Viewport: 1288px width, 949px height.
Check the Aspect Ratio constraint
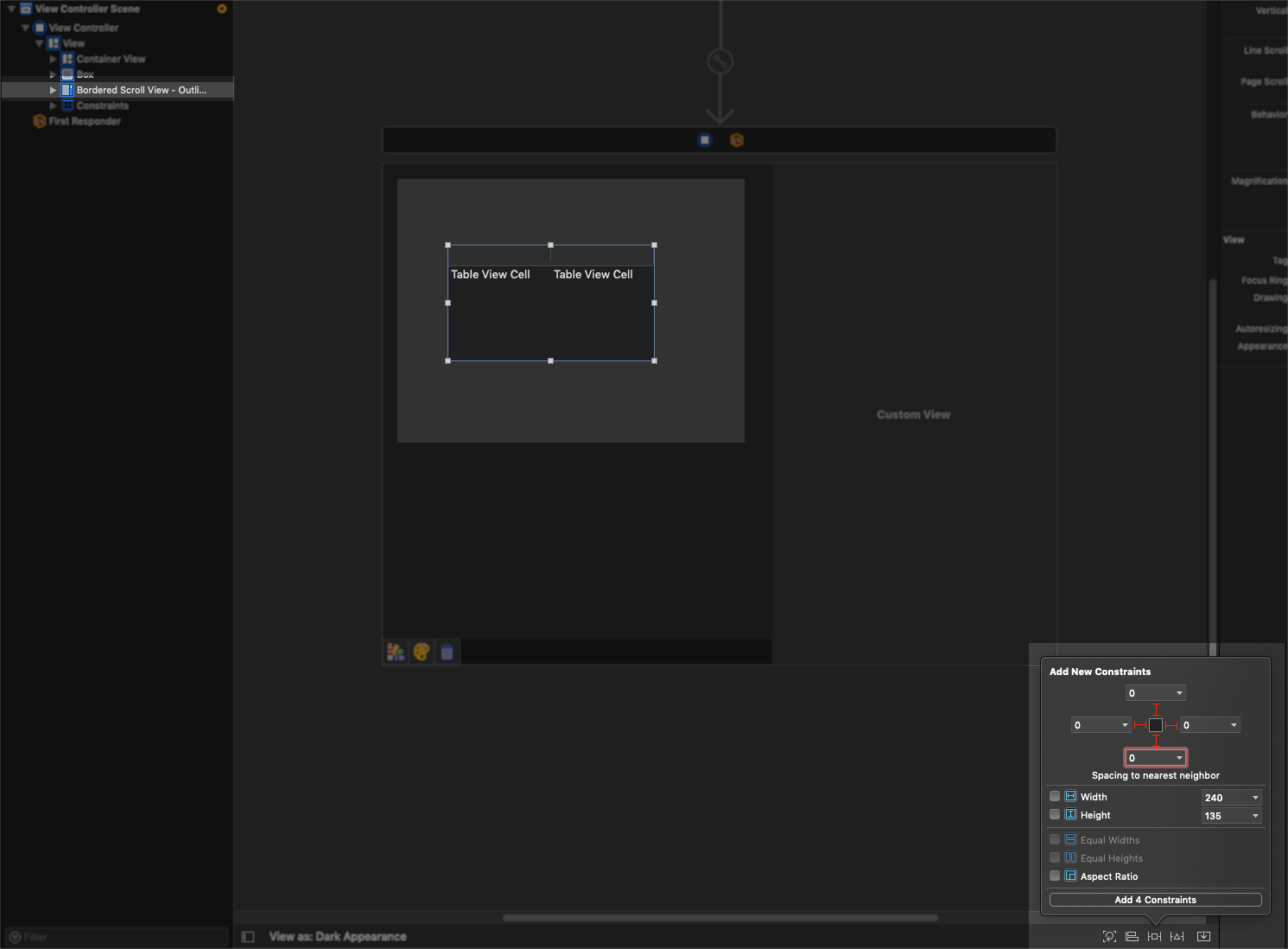[1055, 876]
